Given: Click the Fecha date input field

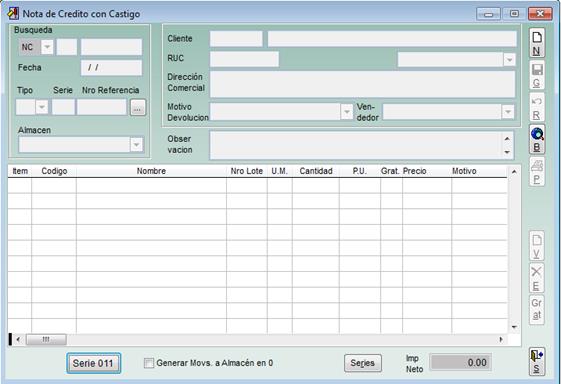Looking at the screenshot, I should pyautogui.click(x=111, y=67).
